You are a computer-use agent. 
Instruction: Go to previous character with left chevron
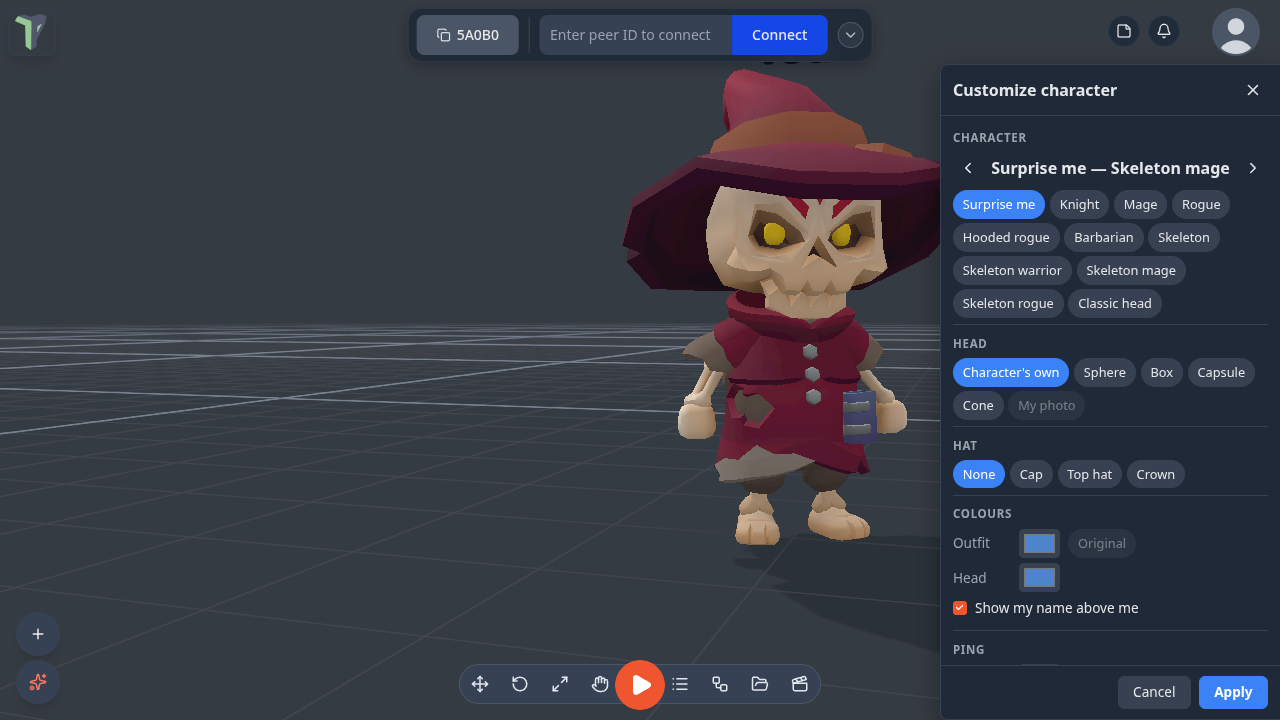[968, 168]
